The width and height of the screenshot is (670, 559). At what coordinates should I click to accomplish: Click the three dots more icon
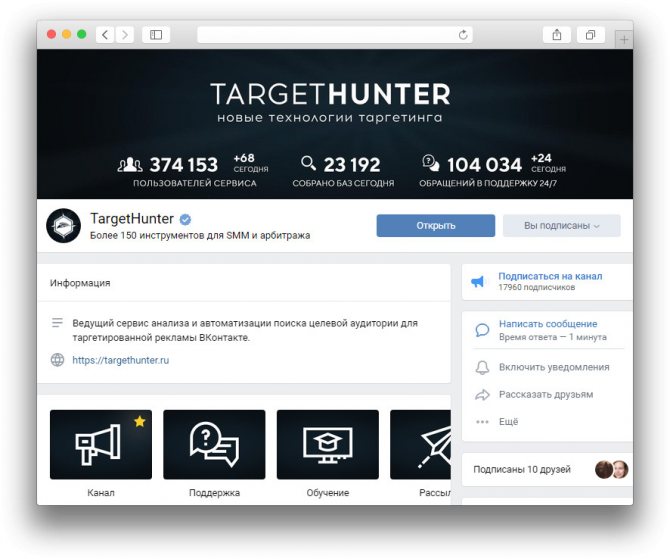coord(482,422)
